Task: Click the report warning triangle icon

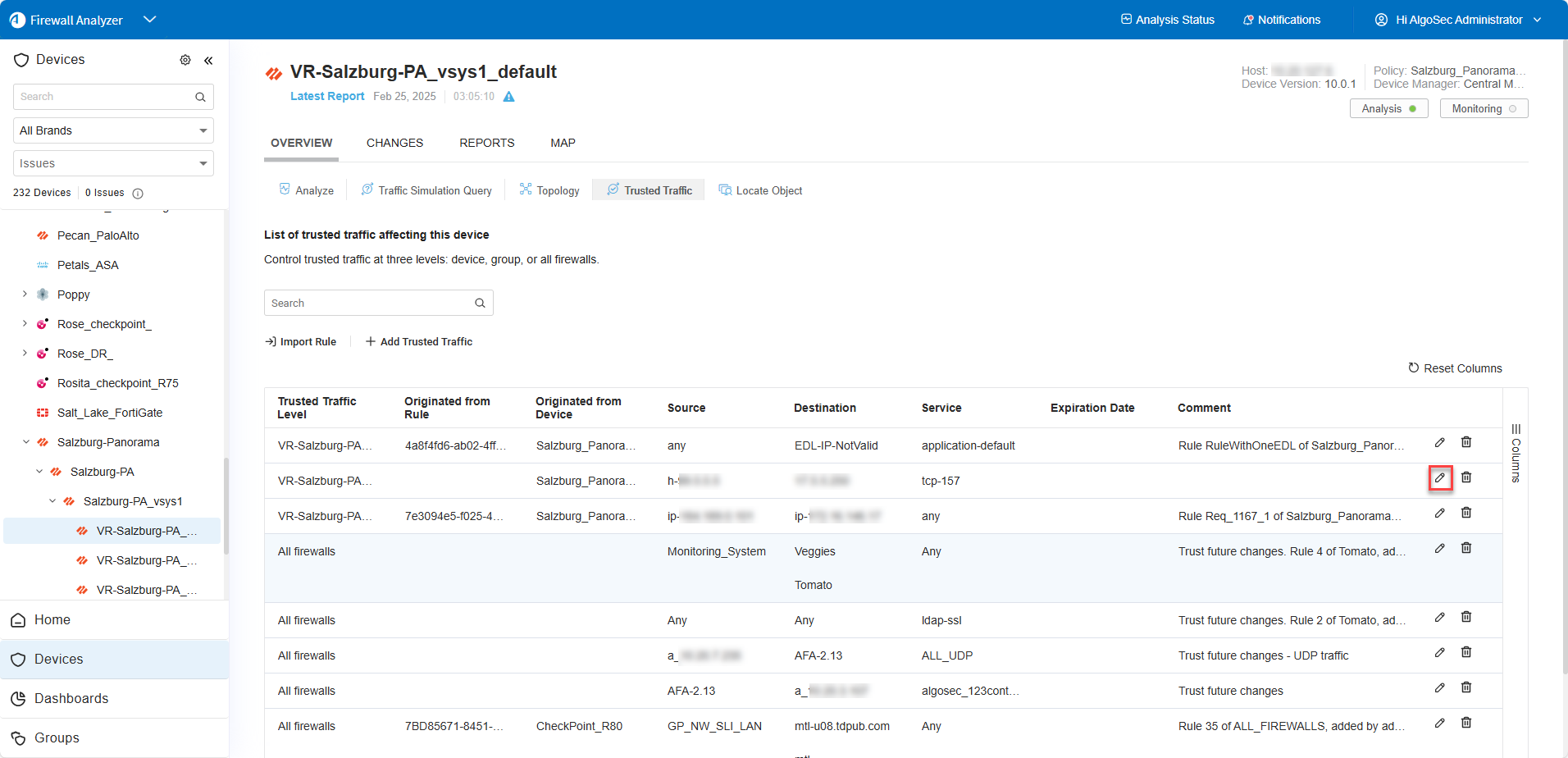Action: pos(508,97)
